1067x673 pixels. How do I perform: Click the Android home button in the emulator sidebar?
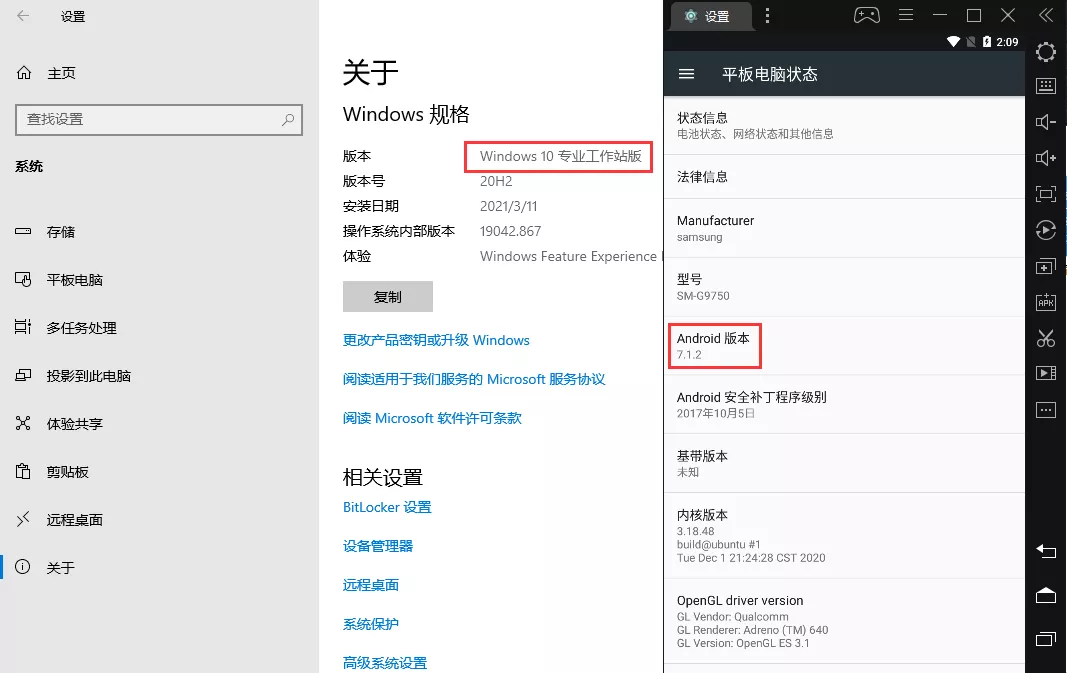tap(1046, 595)
